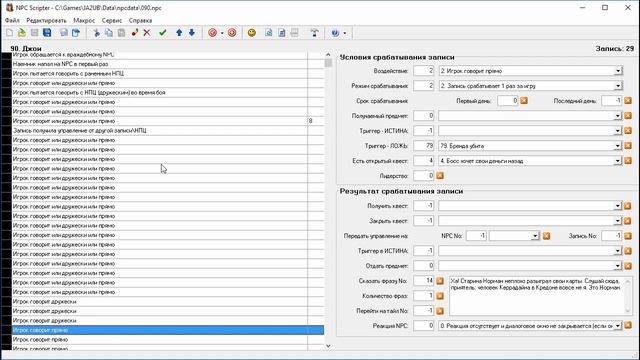The height and width of the screenshot is (360, 640).
Task: Click the Перейти на тайл No field
Action: [424, 311]
